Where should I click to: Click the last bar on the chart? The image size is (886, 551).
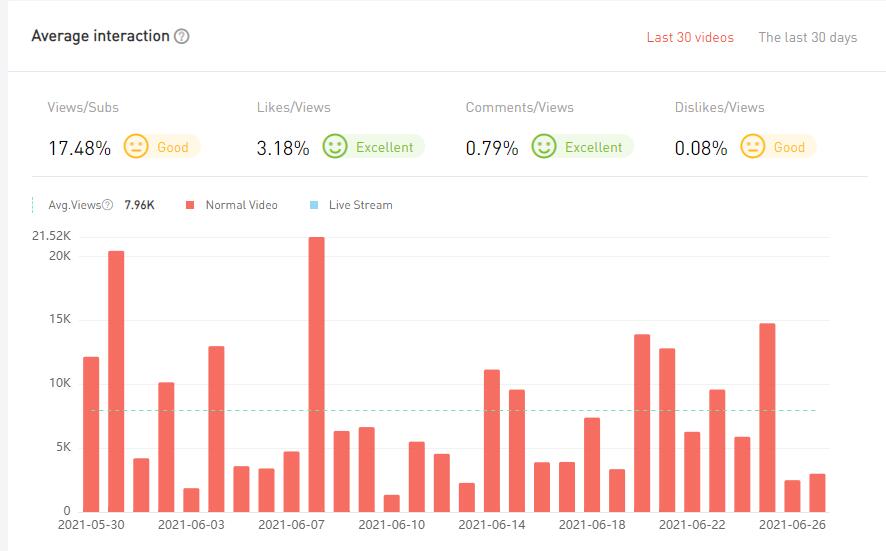pyautogui.click(x=817, y=492)
